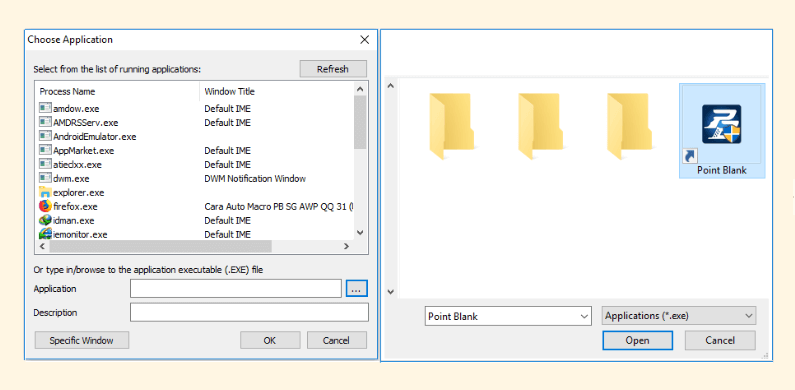Open the Applications (*.exe) file type dropdown
This screenshot has height=390, width=795.
click(679, 315)
